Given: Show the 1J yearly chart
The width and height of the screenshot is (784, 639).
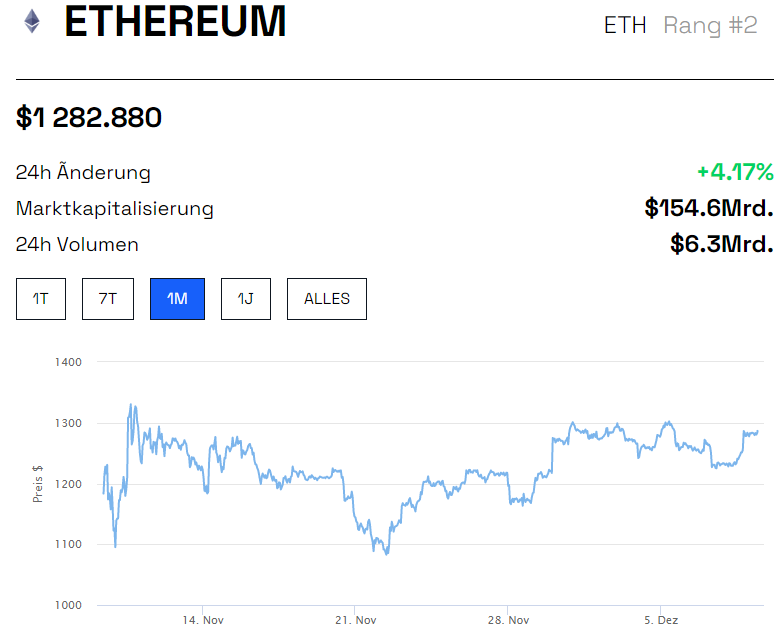Looking at the screenshot, I should pos(245,299).
